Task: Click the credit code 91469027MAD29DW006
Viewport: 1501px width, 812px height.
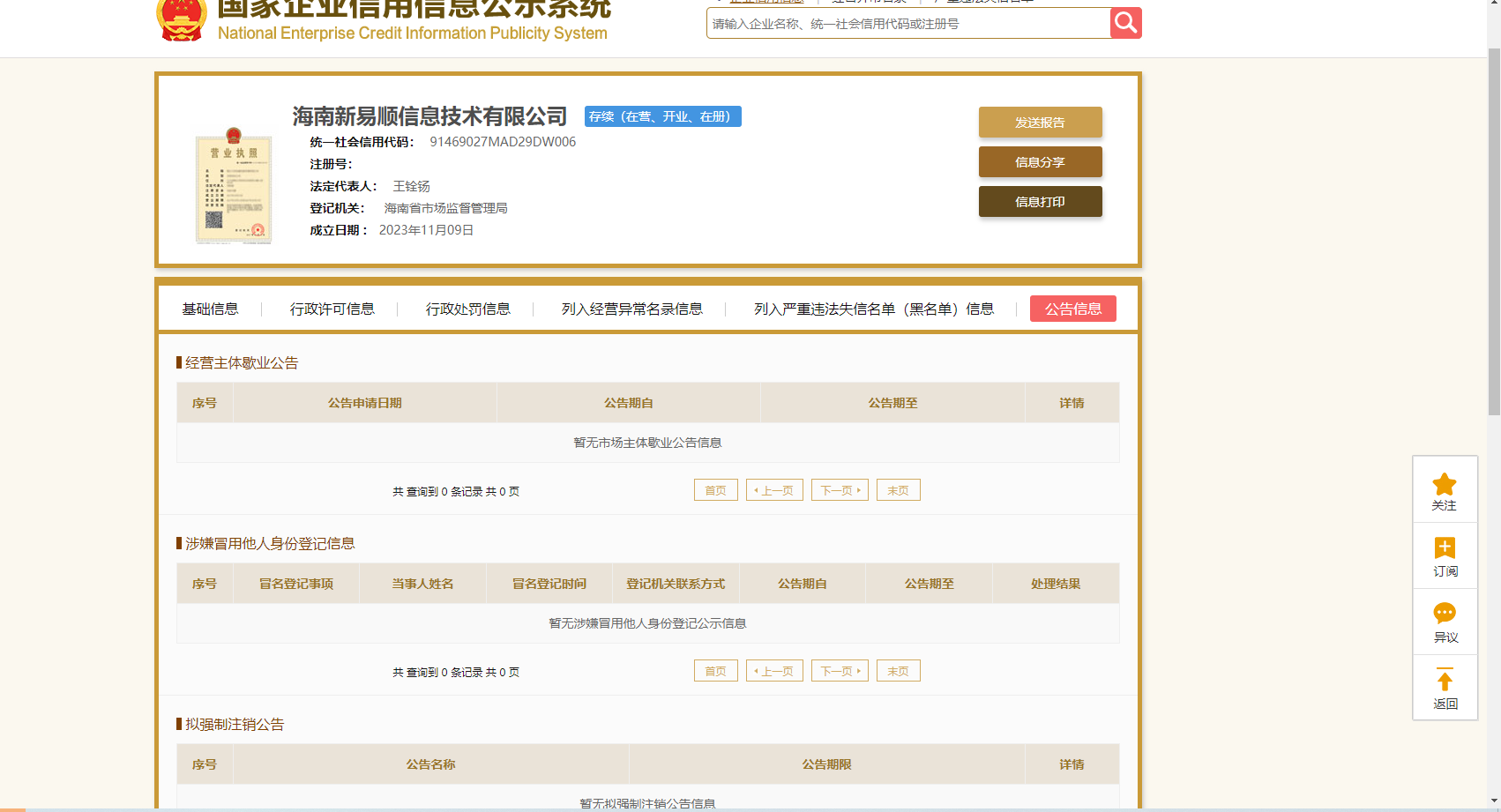Action: pos(503,142)
